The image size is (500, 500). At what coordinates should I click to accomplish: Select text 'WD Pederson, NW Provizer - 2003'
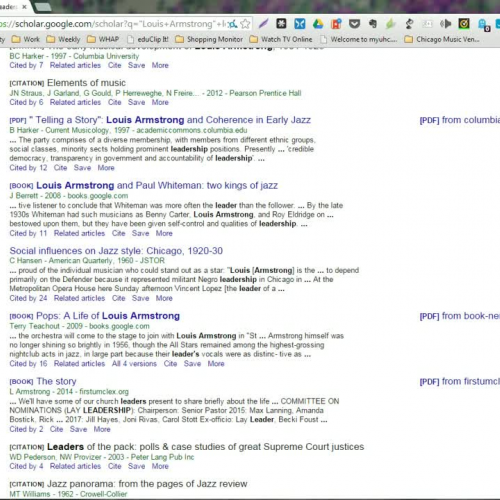click(67, 457)
